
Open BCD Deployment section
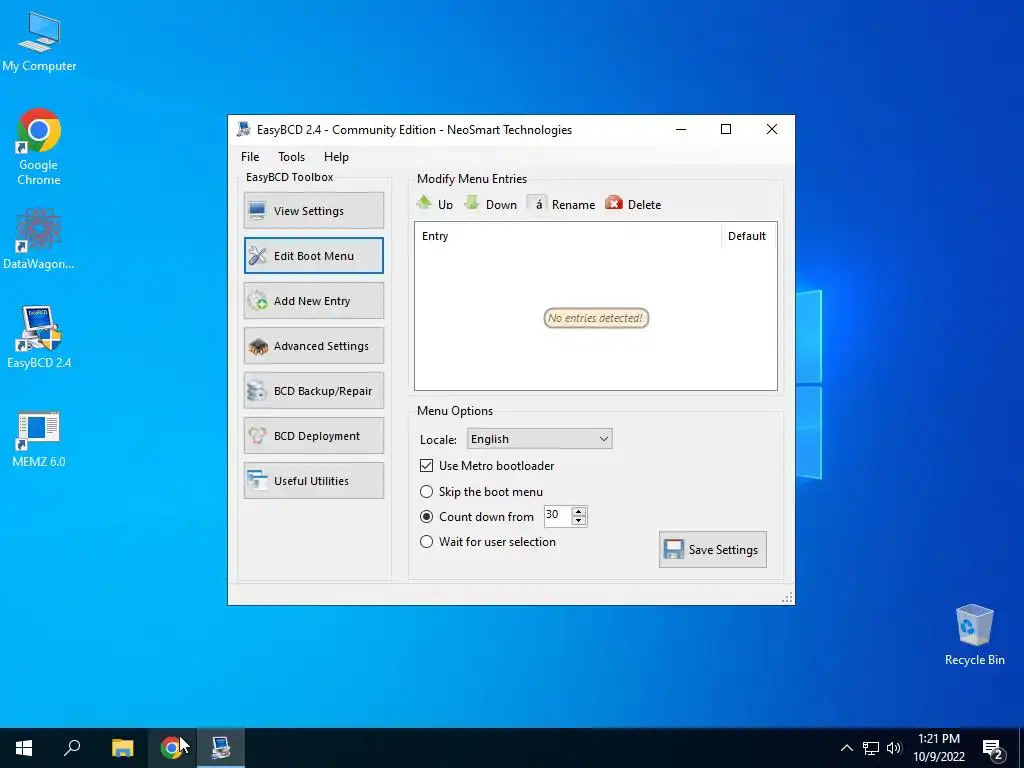point(313,436)
